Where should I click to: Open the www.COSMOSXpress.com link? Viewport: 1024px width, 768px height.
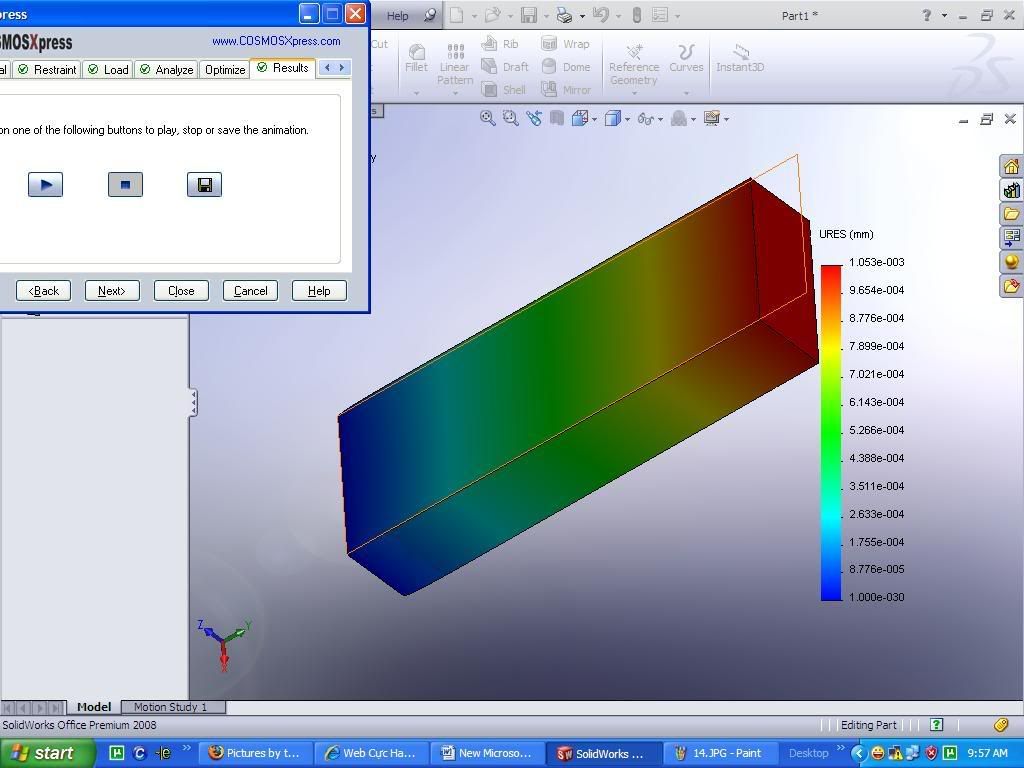coord(276,41)
